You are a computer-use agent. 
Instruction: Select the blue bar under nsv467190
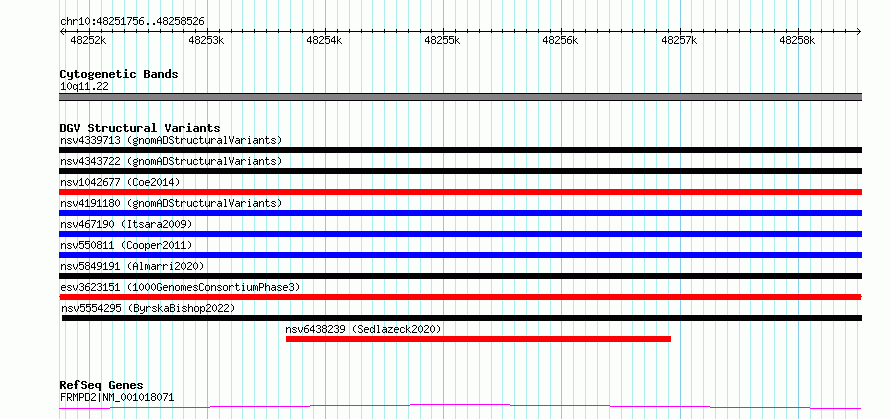coord(460,234)
